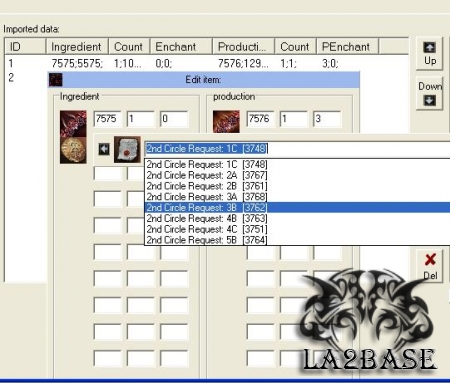Edit the ingredient ID field showing 7575
Viewport: 450px width, 383px height.
point(107,119)
